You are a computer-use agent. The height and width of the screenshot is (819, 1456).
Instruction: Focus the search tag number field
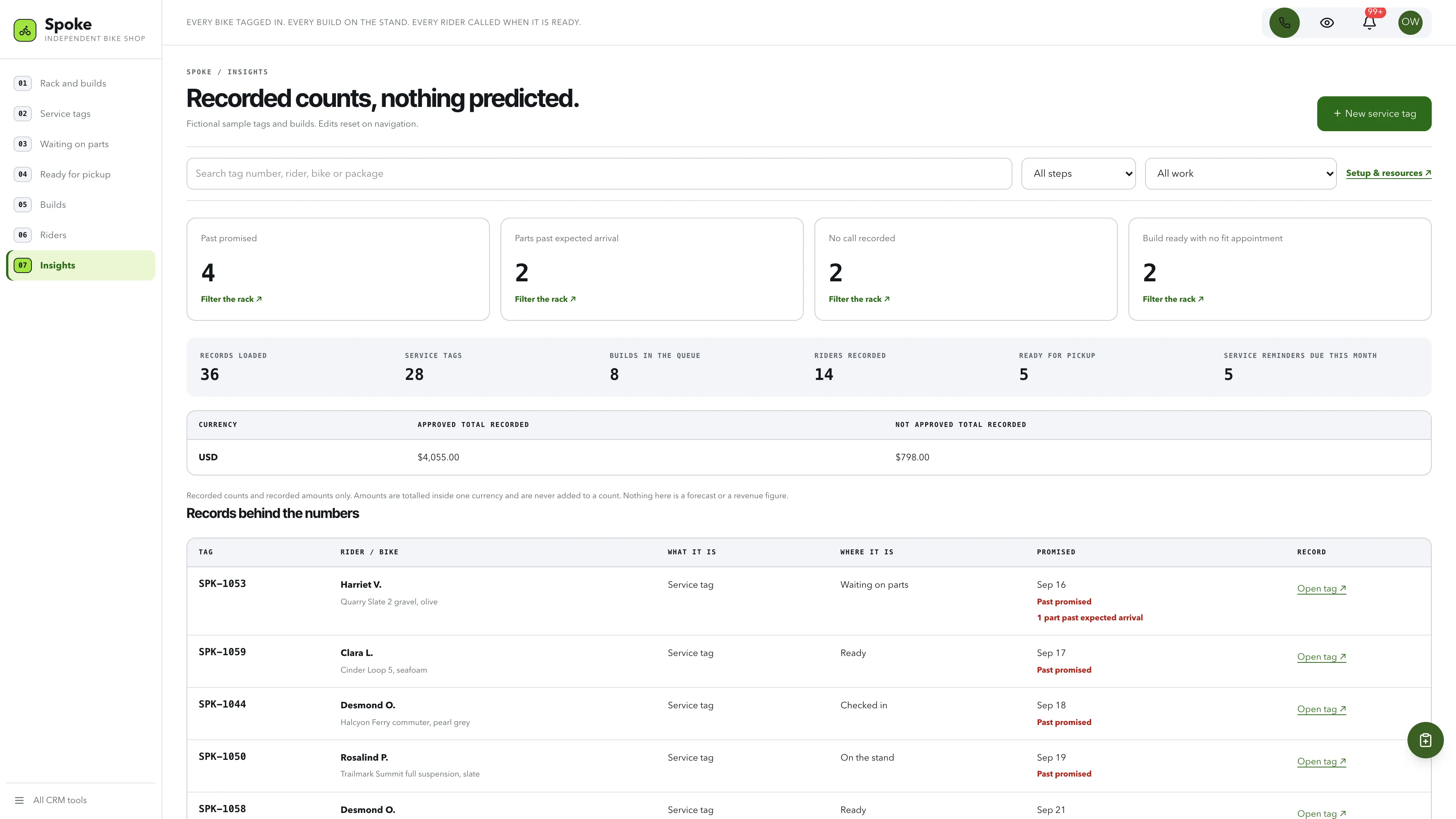pyautogui.click(x=599, y=174)
